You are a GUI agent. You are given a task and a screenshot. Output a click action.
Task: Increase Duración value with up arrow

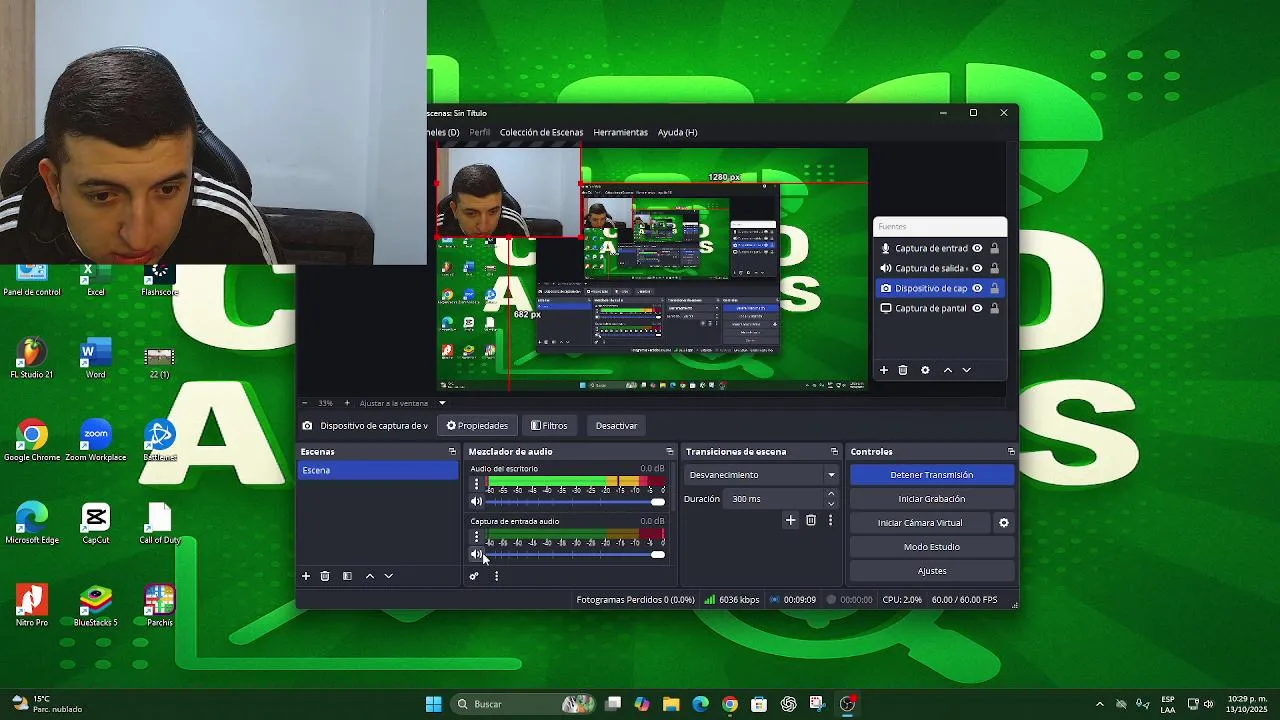(831, 494)
